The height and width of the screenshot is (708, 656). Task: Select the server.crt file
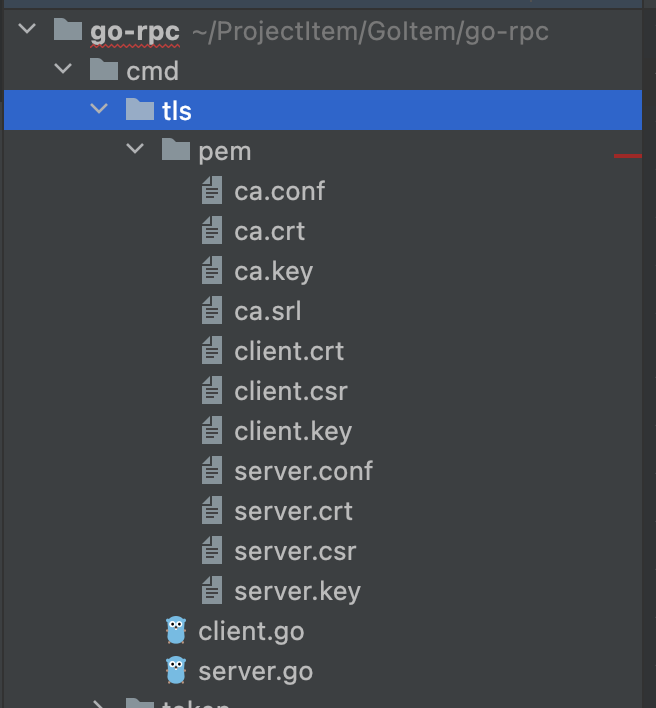293,511
